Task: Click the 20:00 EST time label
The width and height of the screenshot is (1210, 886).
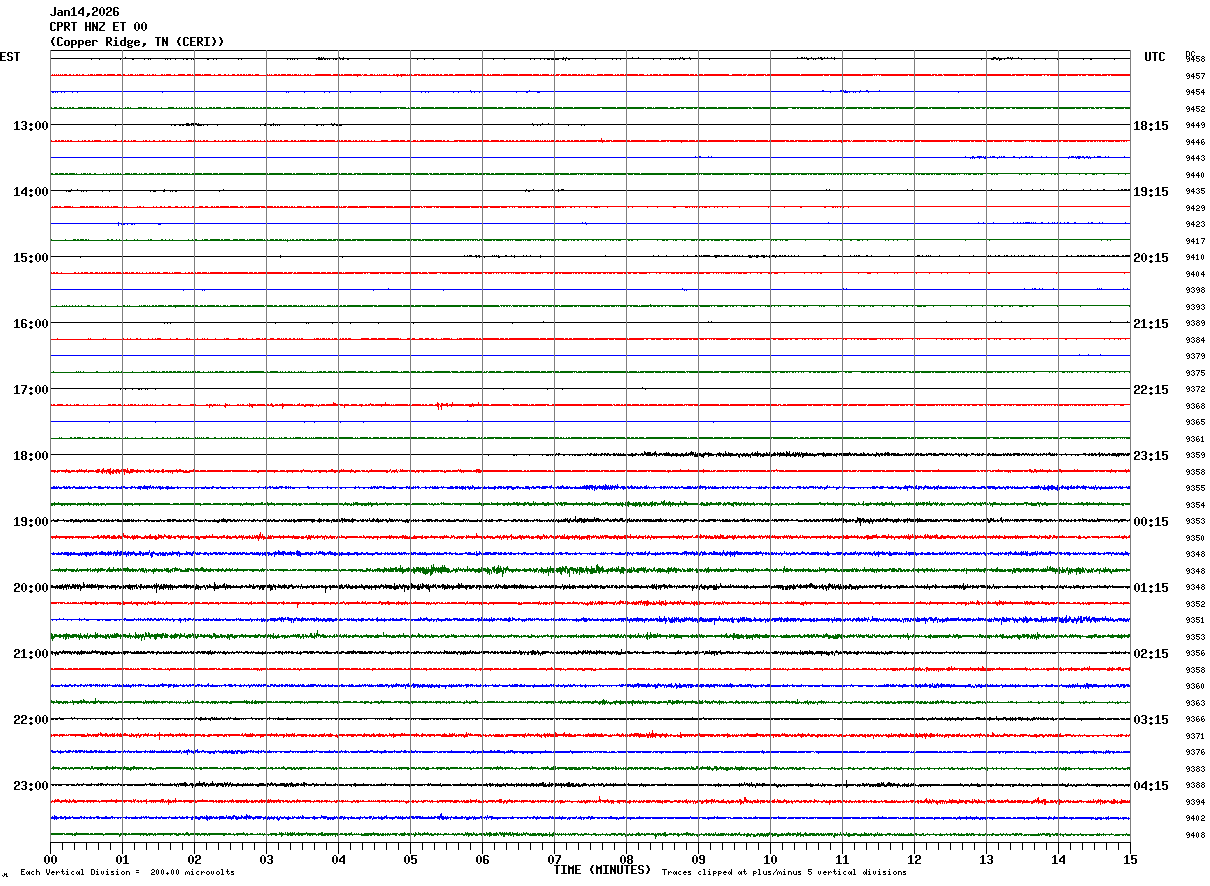Action: pyautogui.click(x=31, y=588)
